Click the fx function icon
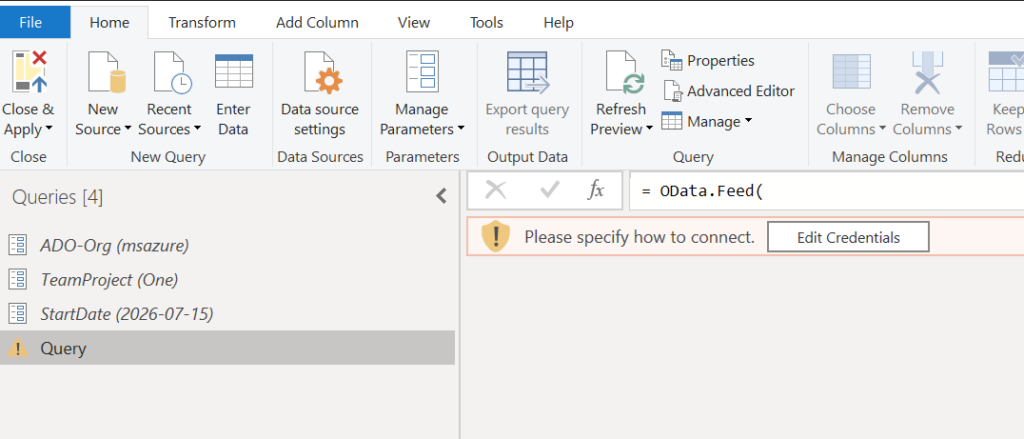 coord(596,190)
